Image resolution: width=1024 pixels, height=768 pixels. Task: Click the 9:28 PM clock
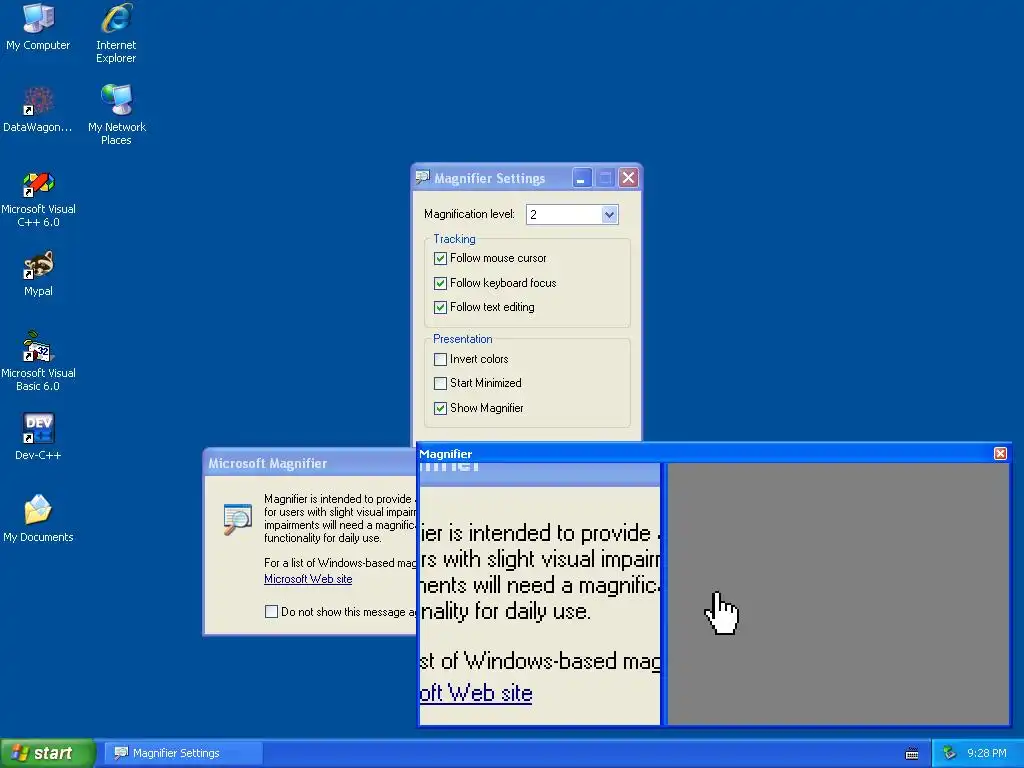tap(987, 753)
